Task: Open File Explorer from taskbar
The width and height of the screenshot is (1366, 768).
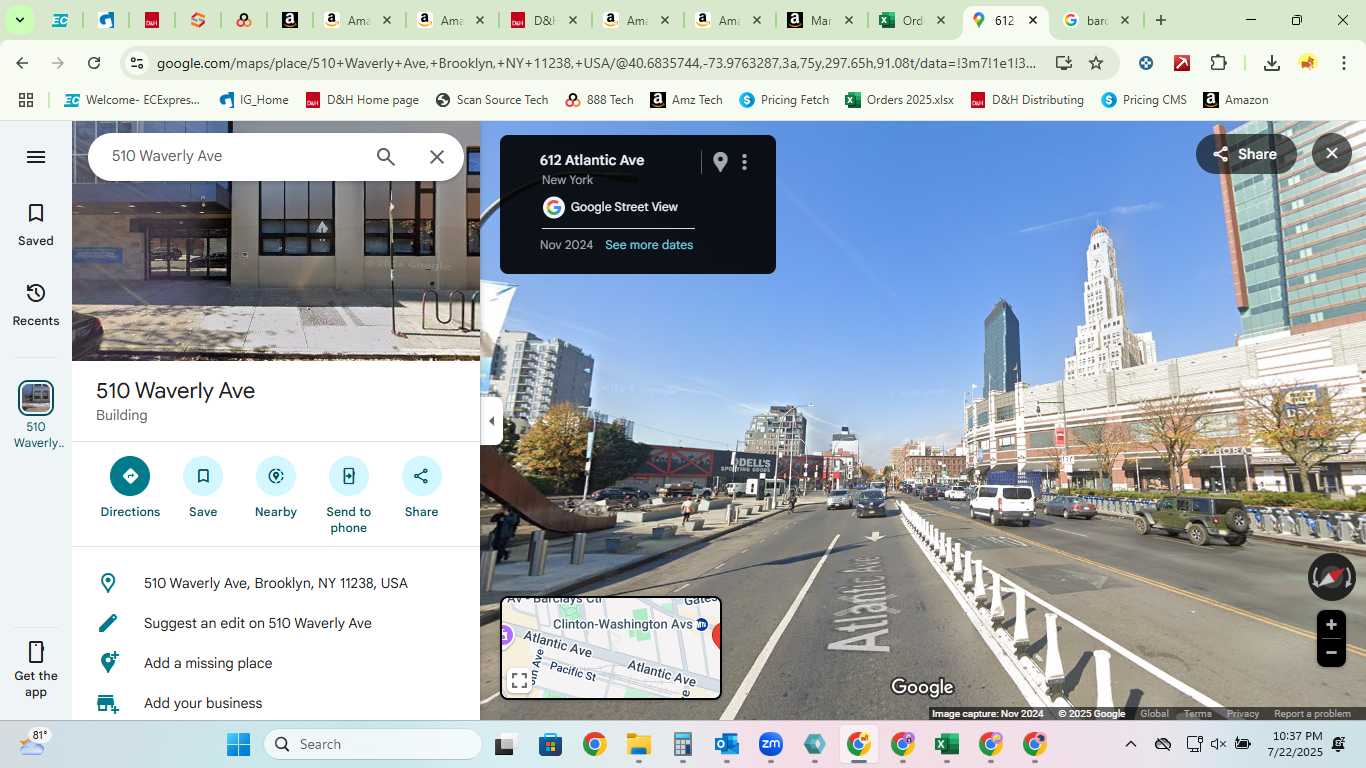Action: (638, 744)
